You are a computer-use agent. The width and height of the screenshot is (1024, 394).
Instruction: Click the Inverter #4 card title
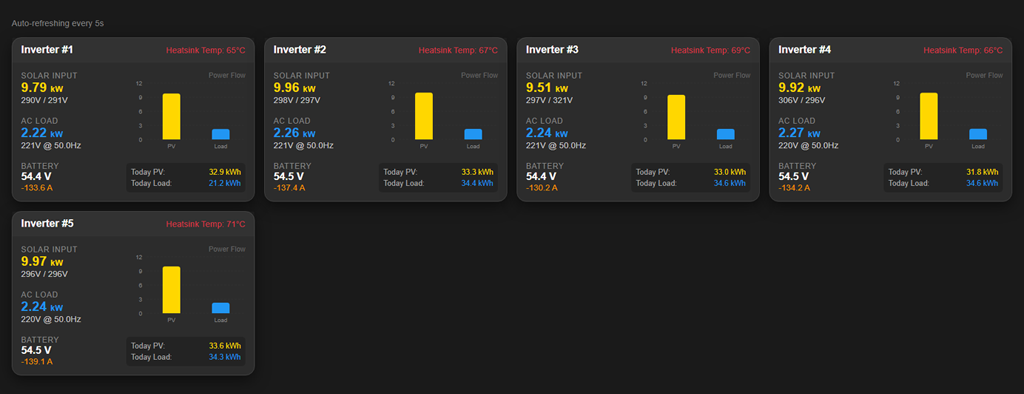805,50
